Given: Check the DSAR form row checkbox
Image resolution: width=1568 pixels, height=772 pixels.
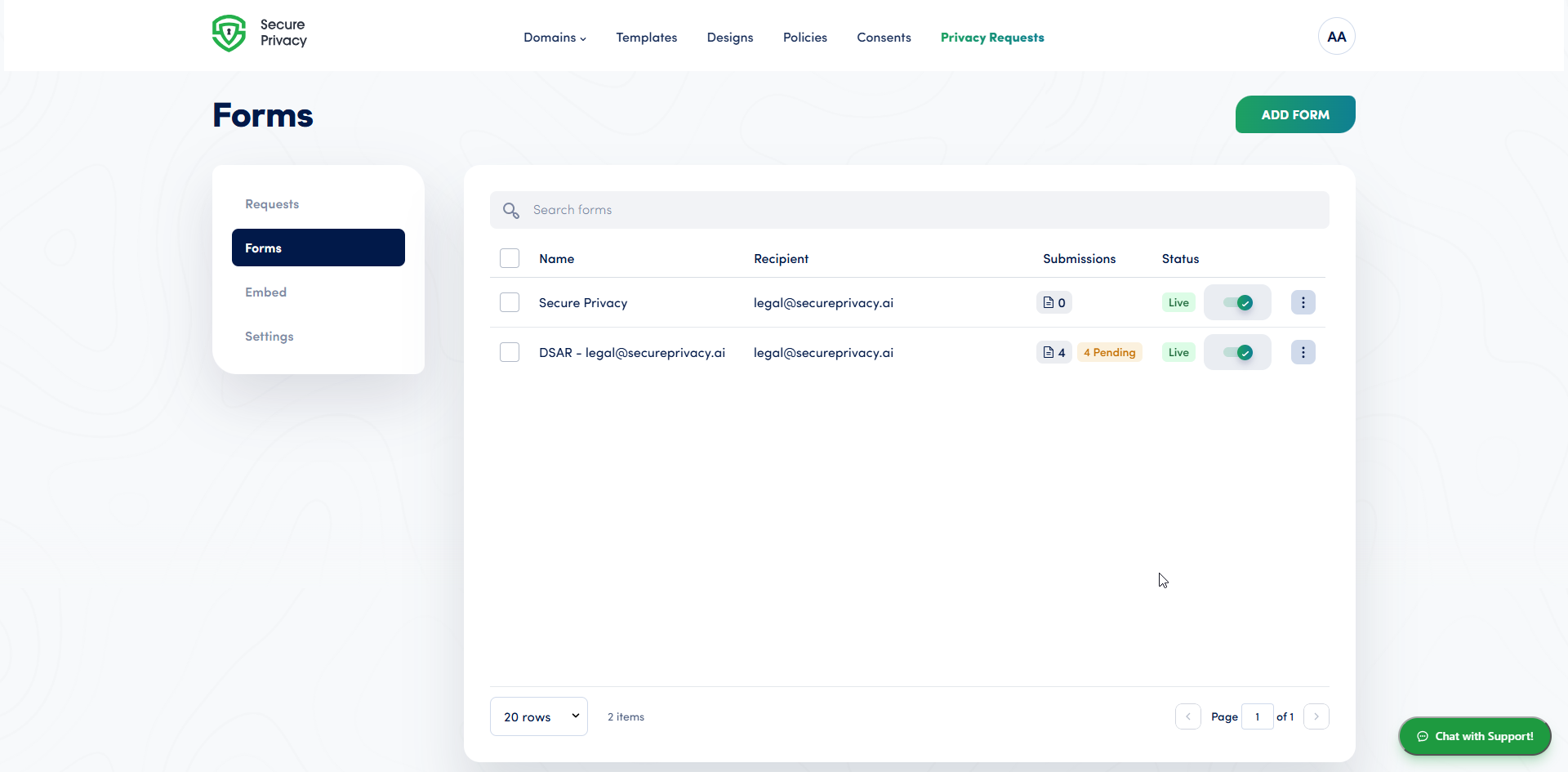Looking at the screenshot, I should pos(510,352).
